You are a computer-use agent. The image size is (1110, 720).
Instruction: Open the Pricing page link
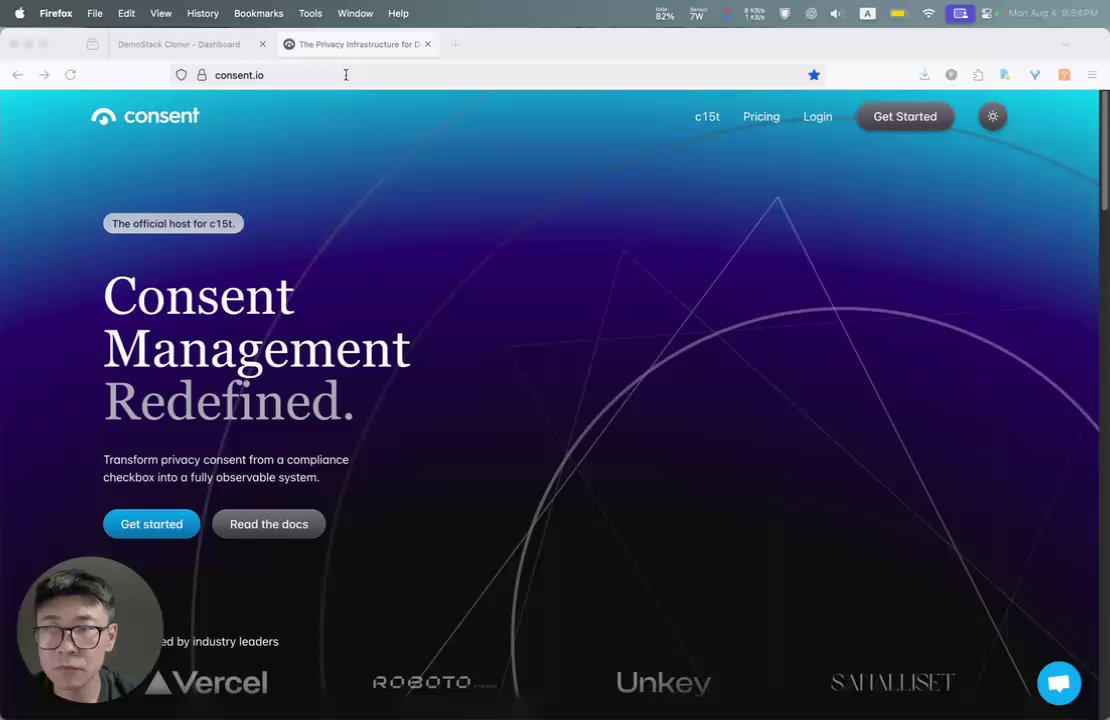pos(761,117)
